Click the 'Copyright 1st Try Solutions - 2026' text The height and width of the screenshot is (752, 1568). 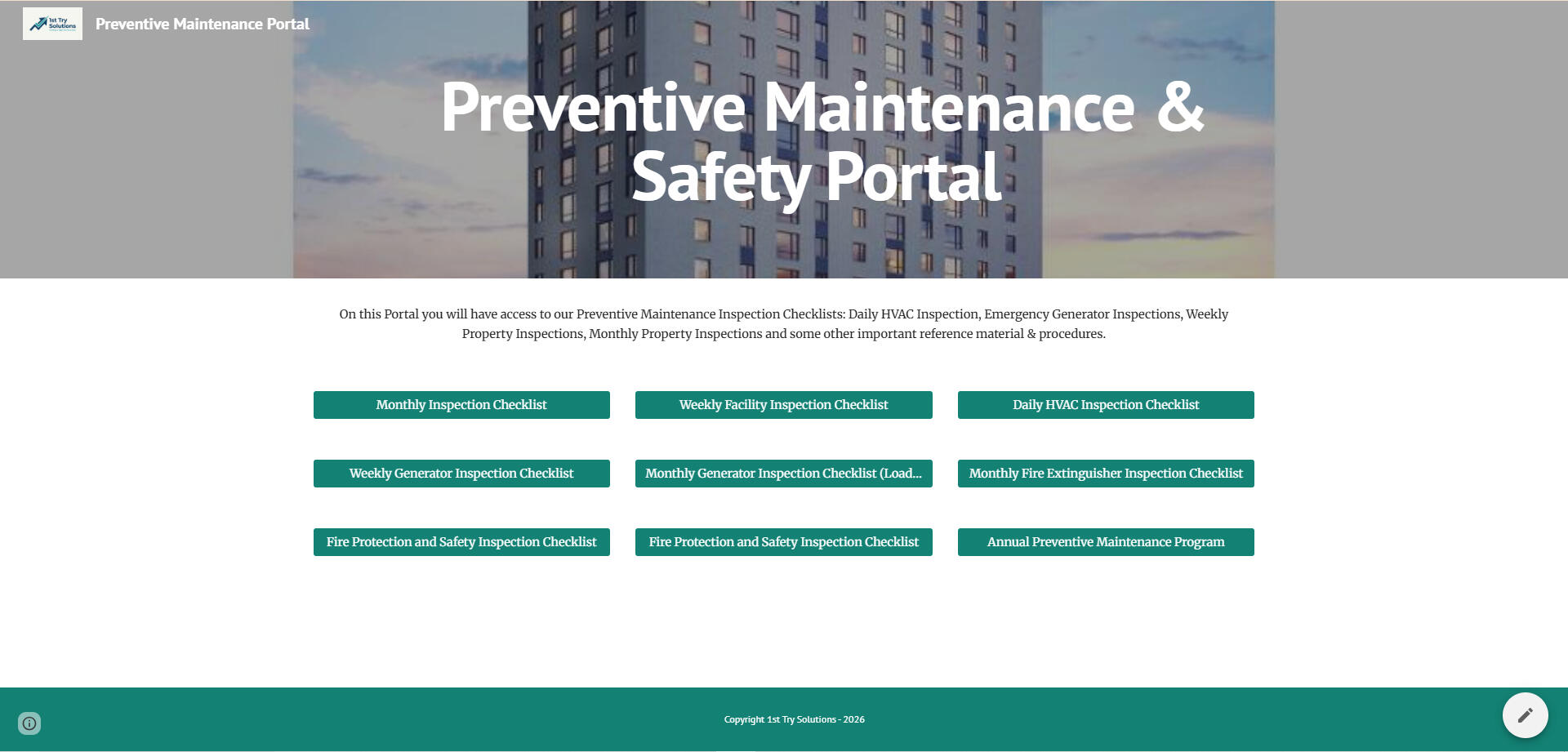pos(795,719)
